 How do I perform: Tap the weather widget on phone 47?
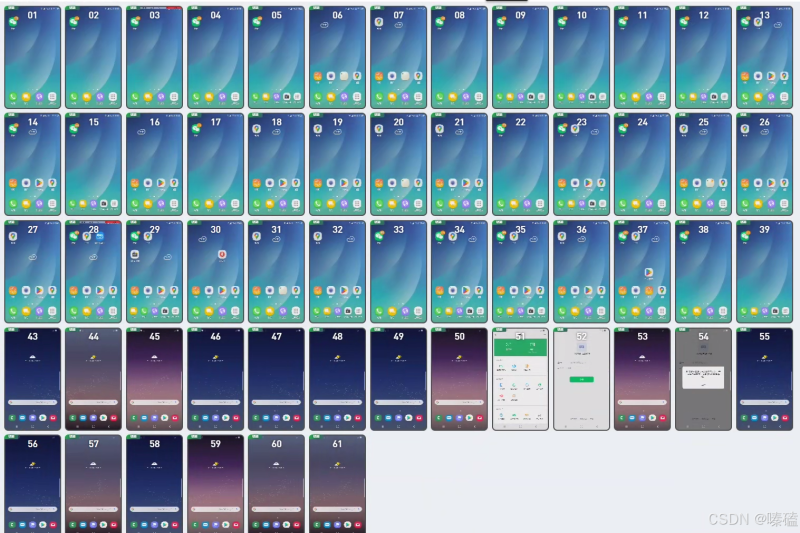click(277, 358)
